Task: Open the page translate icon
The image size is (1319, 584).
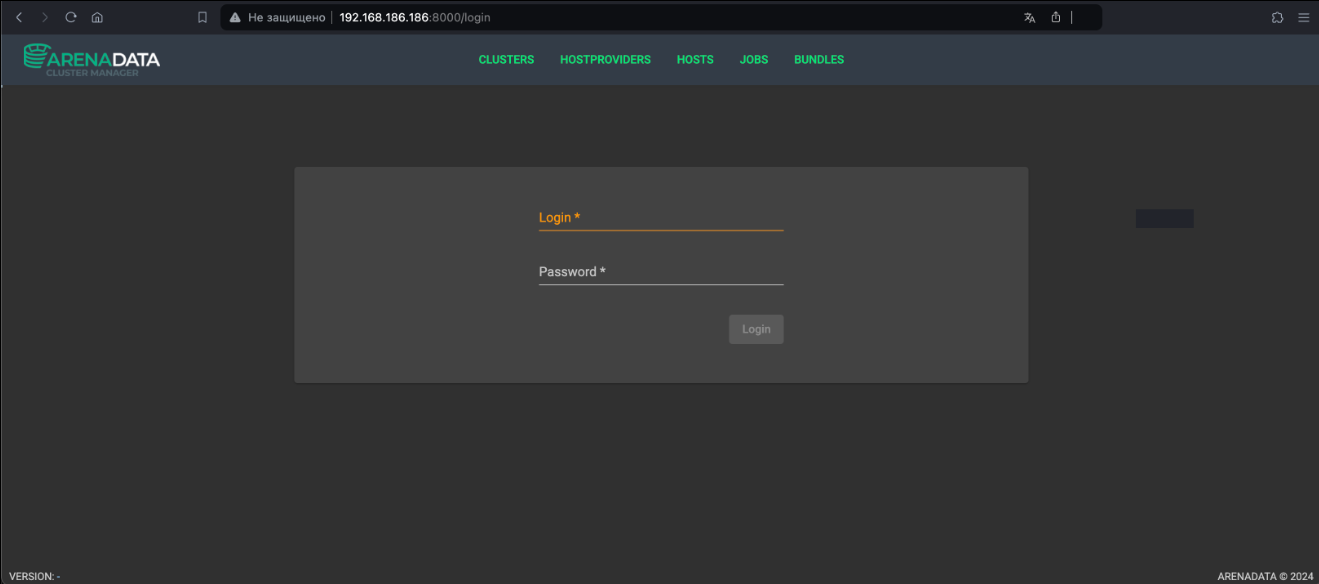Action: (x=1029, y=17)
